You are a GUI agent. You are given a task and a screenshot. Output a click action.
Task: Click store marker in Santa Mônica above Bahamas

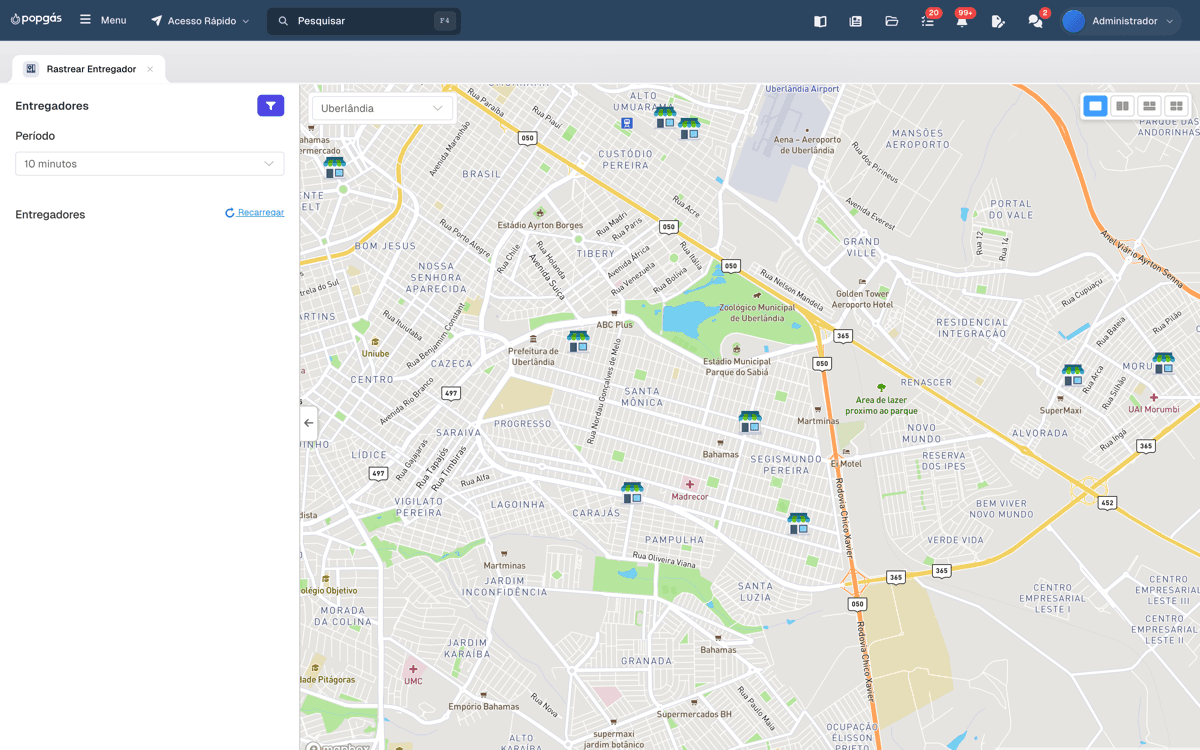click(x=750, y=422)
